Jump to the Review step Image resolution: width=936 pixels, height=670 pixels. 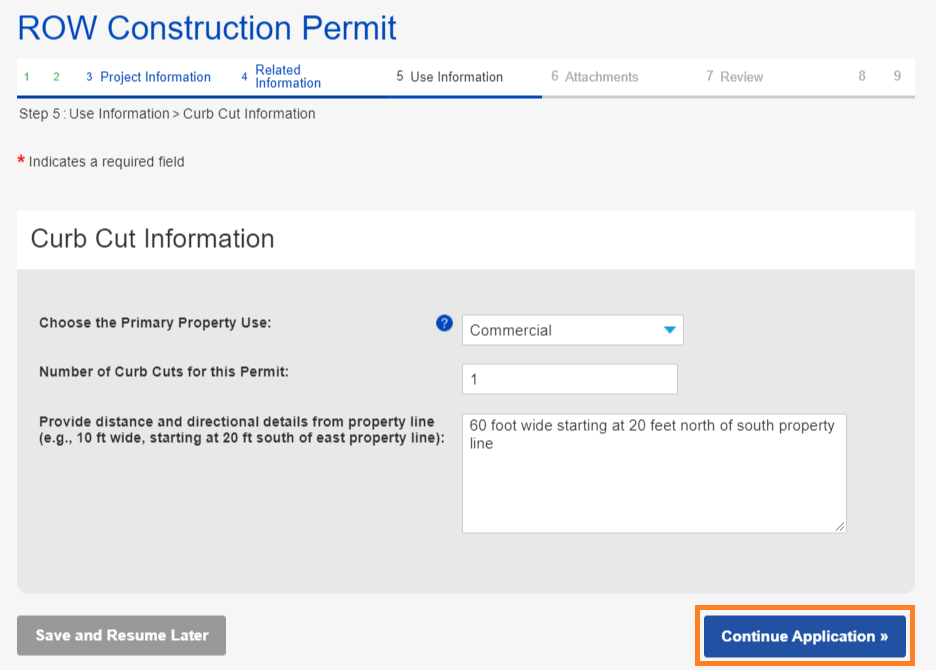click(734, 77)
